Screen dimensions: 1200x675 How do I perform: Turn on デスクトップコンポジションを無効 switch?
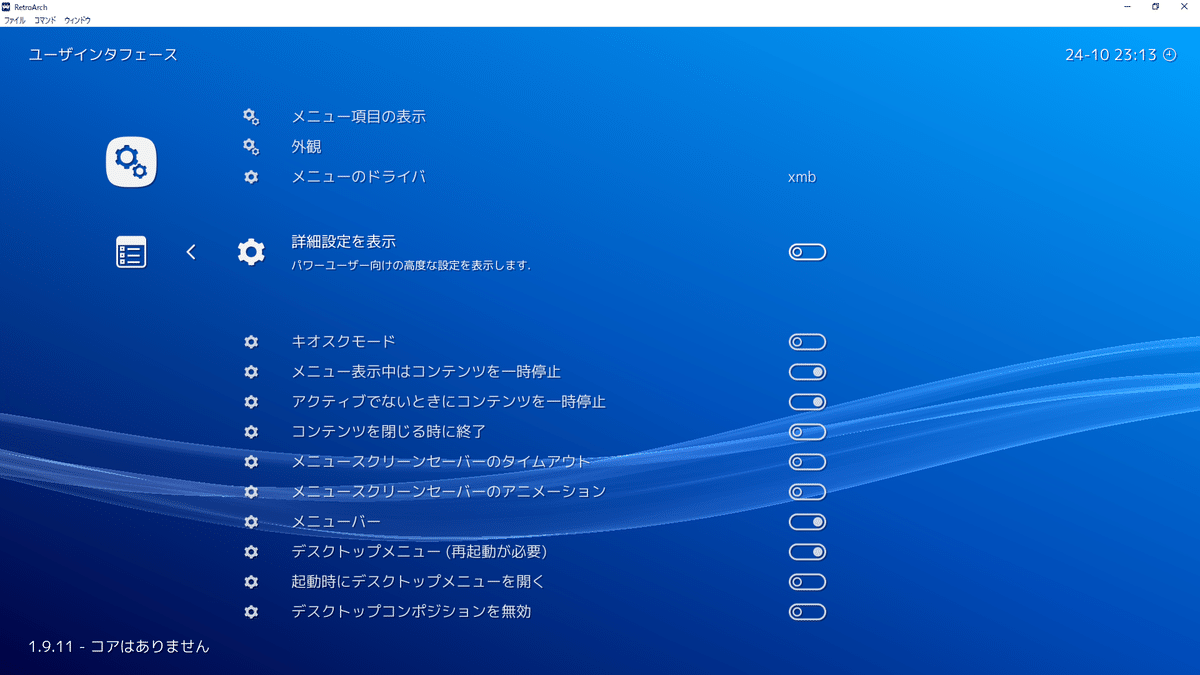(807, 612)
